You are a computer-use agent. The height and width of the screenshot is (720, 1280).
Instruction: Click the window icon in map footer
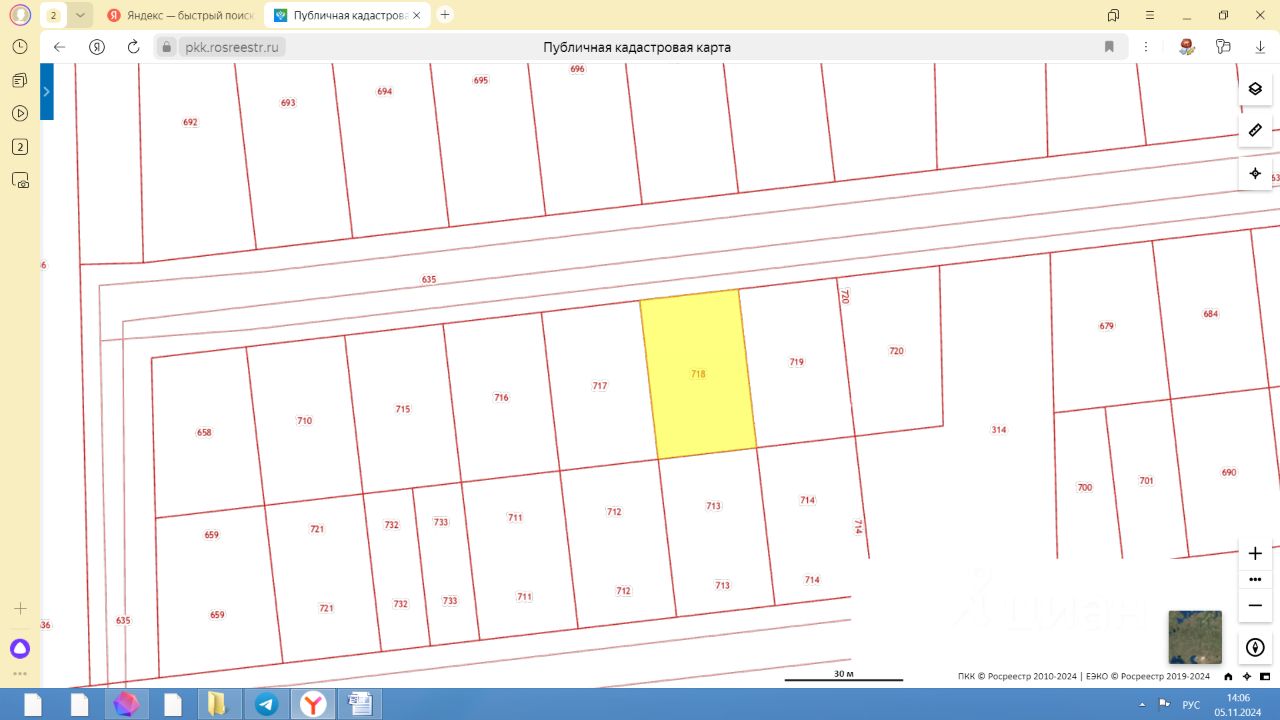pyautogui.click(x=1265, y=676)
